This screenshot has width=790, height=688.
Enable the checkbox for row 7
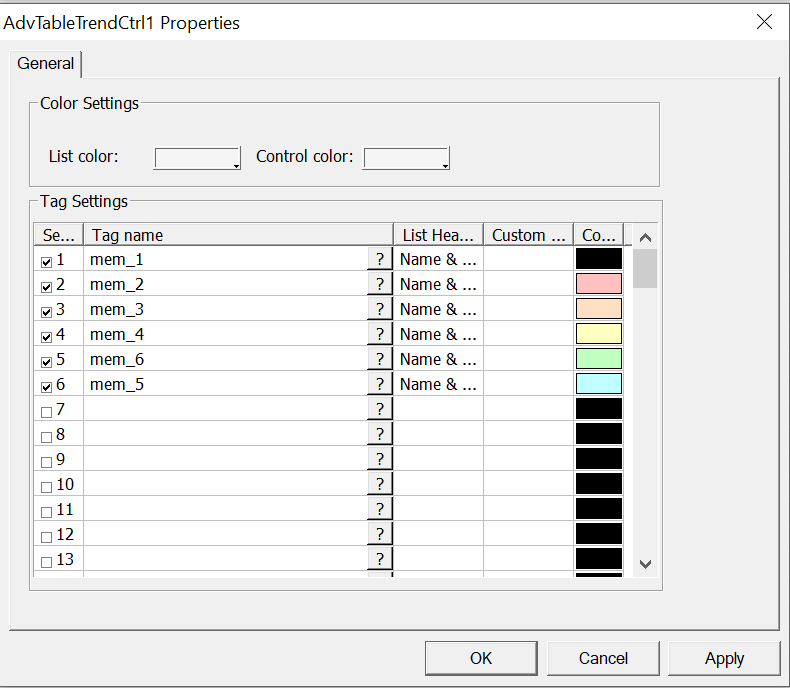(x=46, y=412)
